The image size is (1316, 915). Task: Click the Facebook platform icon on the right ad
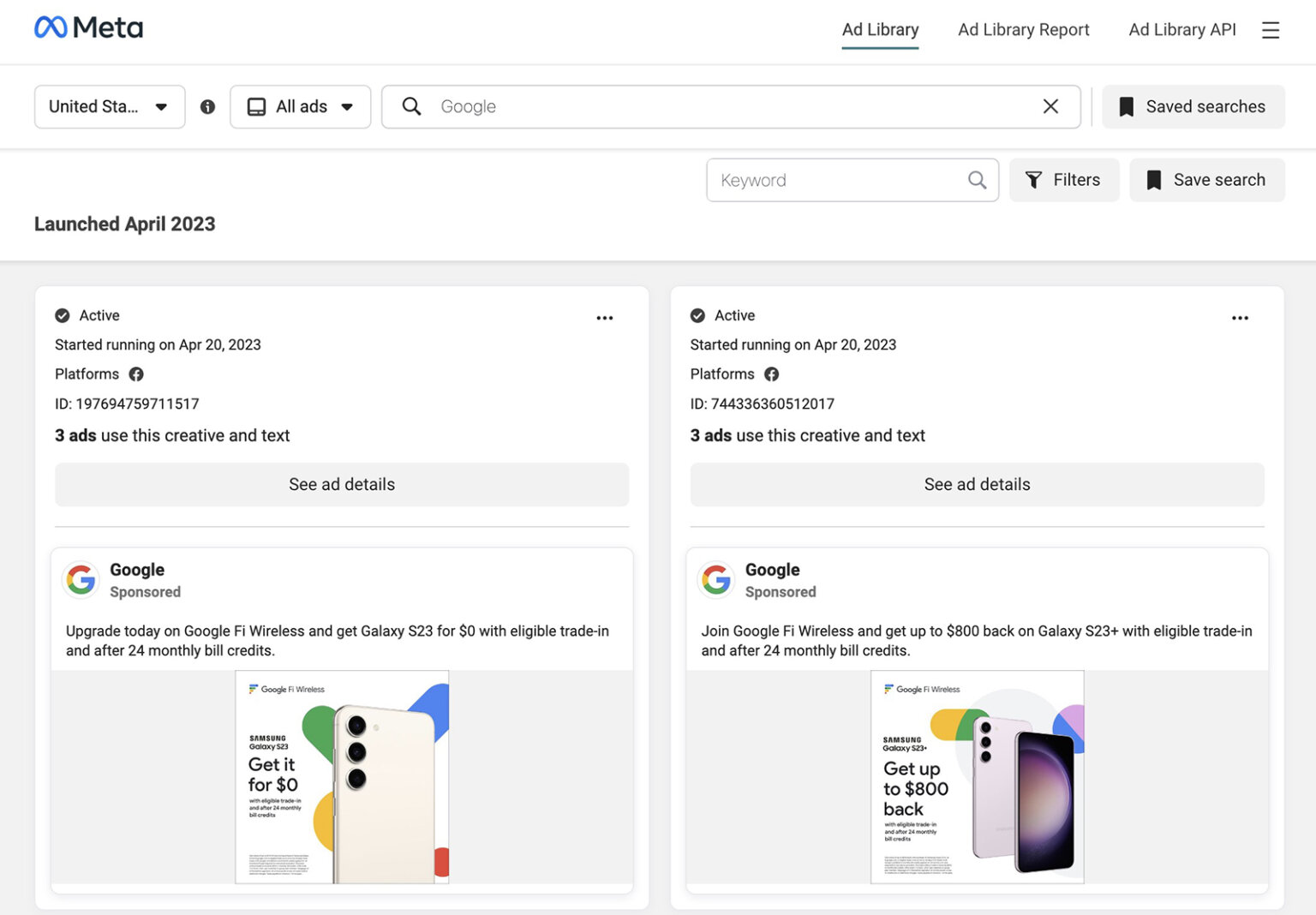click(771, 374)
